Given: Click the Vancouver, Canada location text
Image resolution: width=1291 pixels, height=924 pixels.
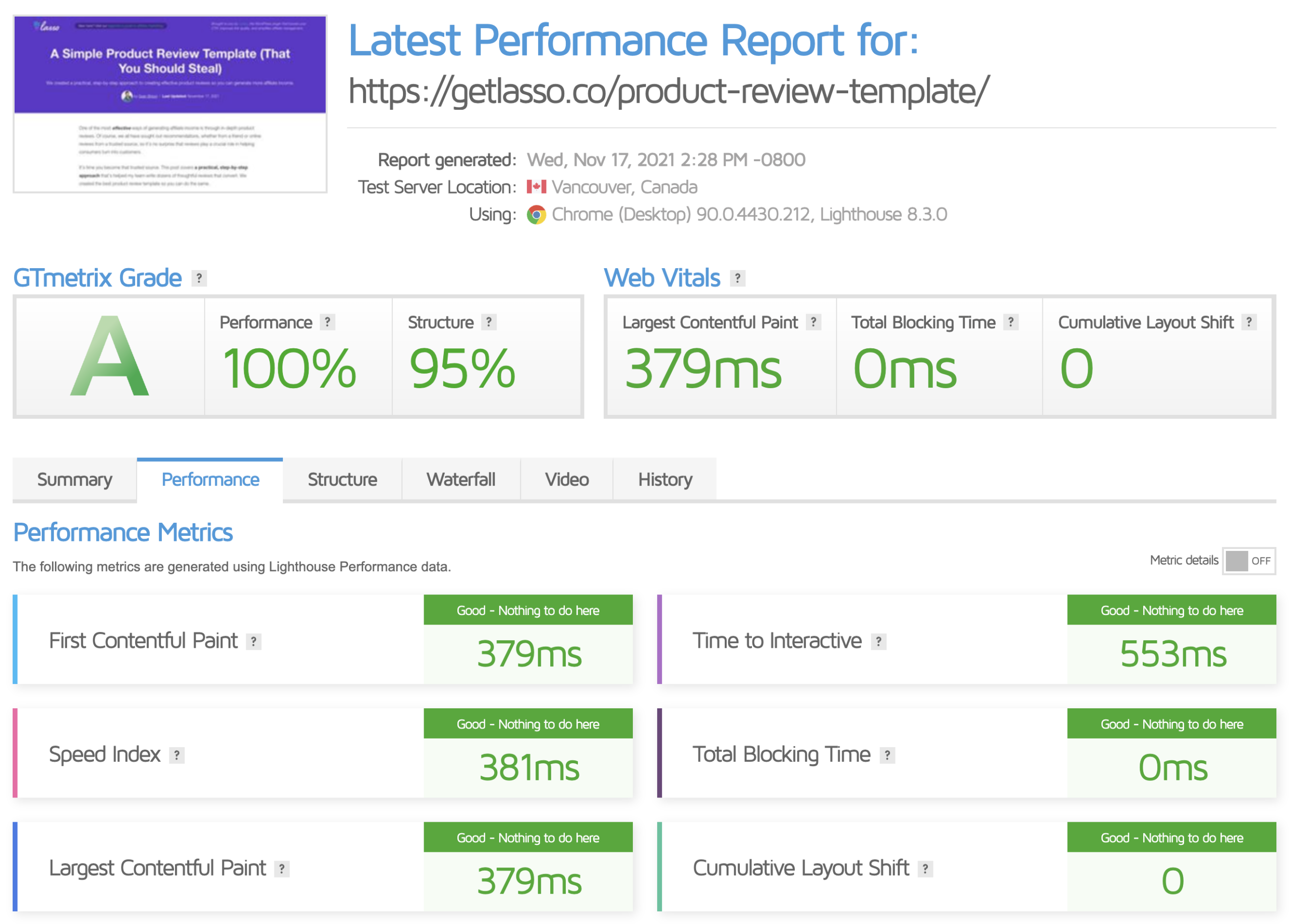Looking at the screenshot, I should click(624, 187).
